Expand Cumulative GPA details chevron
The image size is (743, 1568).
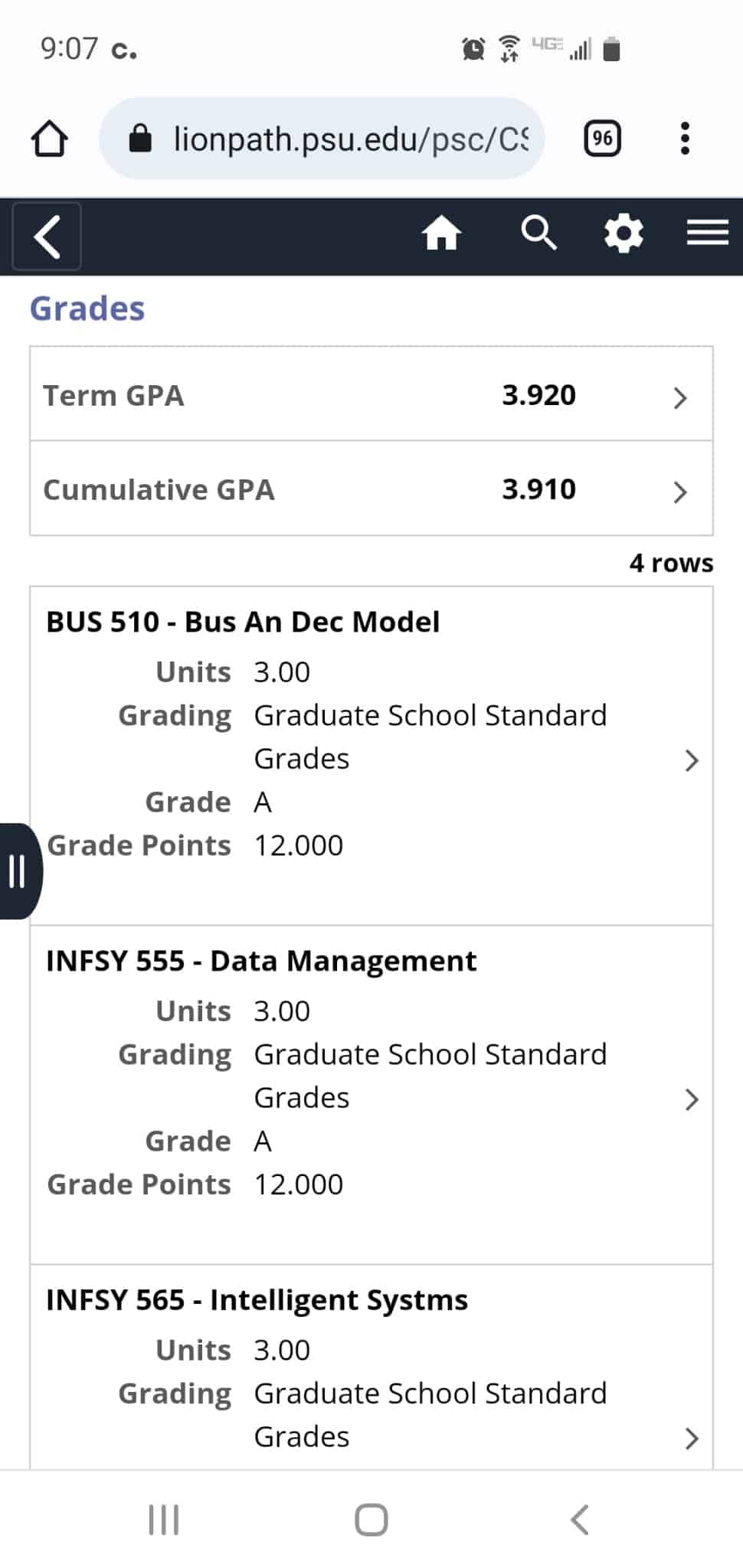pyautogui.click(x=679, y=492)
